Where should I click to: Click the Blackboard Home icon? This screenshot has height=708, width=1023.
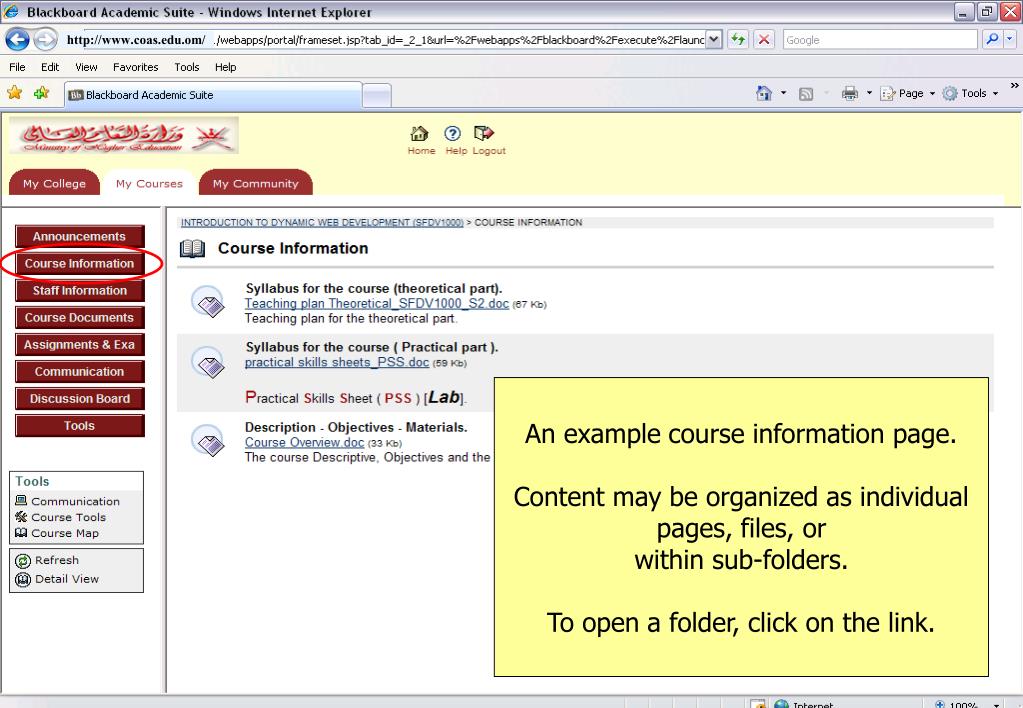(419, 135)
